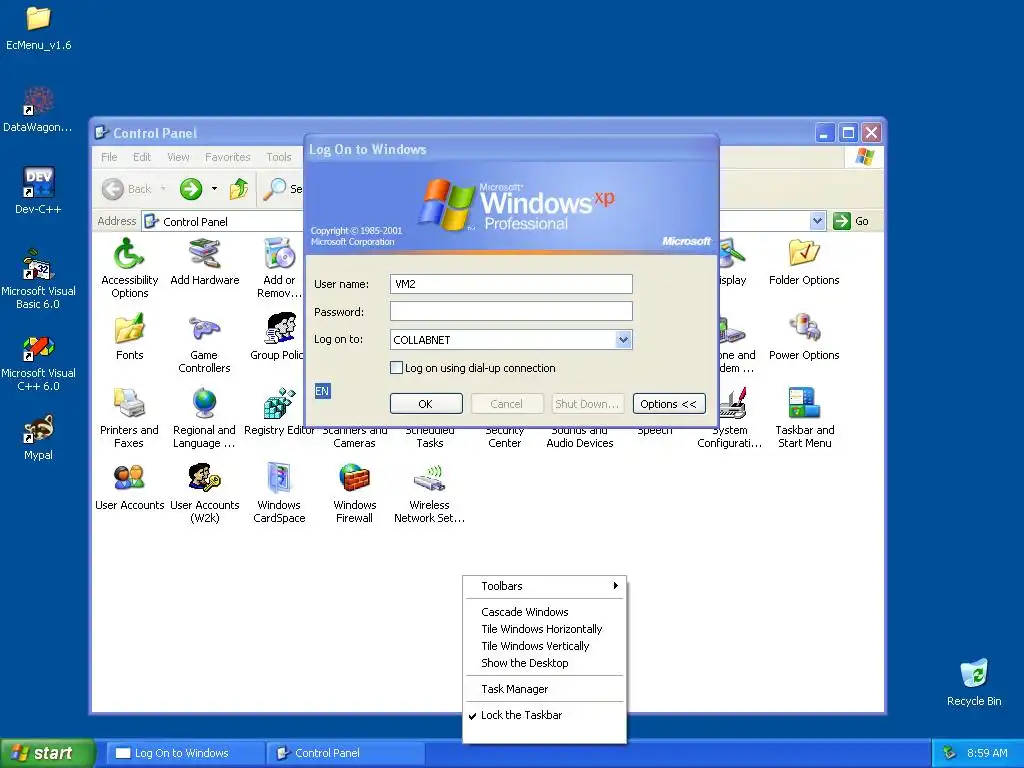The width and height of the screenshot is (1024, 768).
Task: Open the Tools menu in Control Panel
Action: (279, 157)
